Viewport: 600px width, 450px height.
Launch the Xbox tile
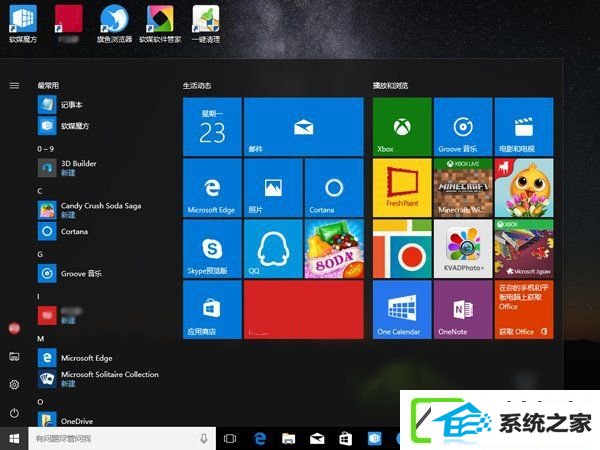tap(402, 127)
